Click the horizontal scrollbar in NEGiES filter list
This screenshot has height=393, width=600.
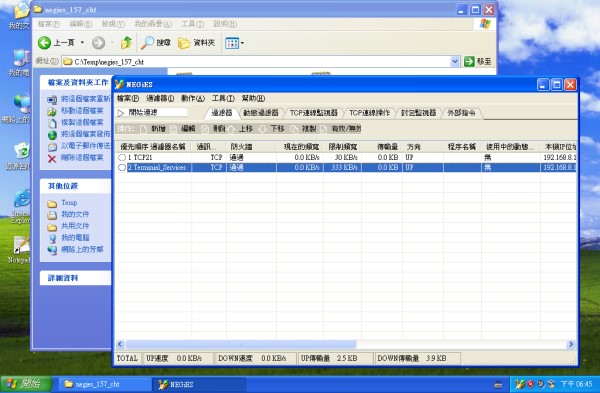click(241, 344)
